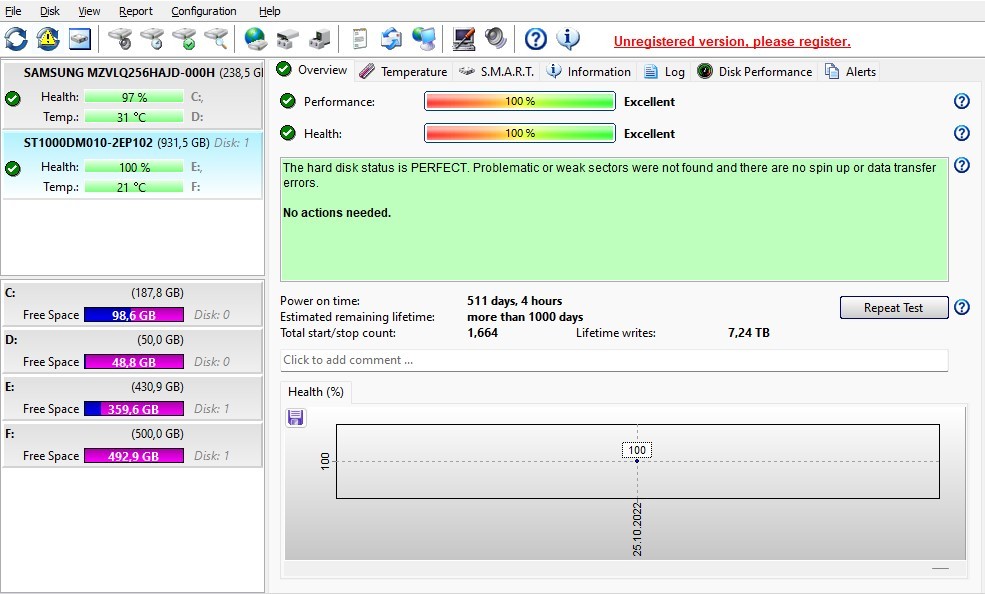Switch to the Alerts tab
Viewport: 985px width, 594px height.
[850, 72]
